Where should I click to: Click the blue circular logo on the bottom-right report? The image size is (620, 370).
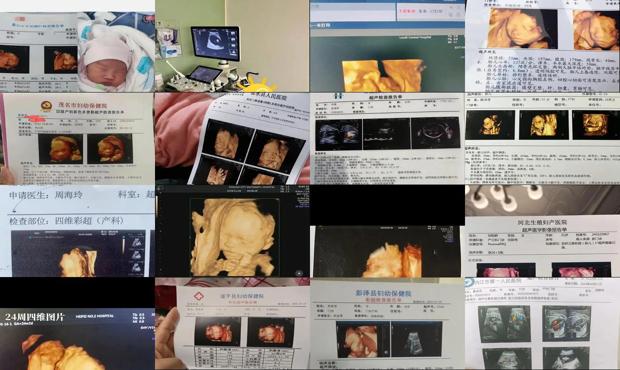click(470, 282)
